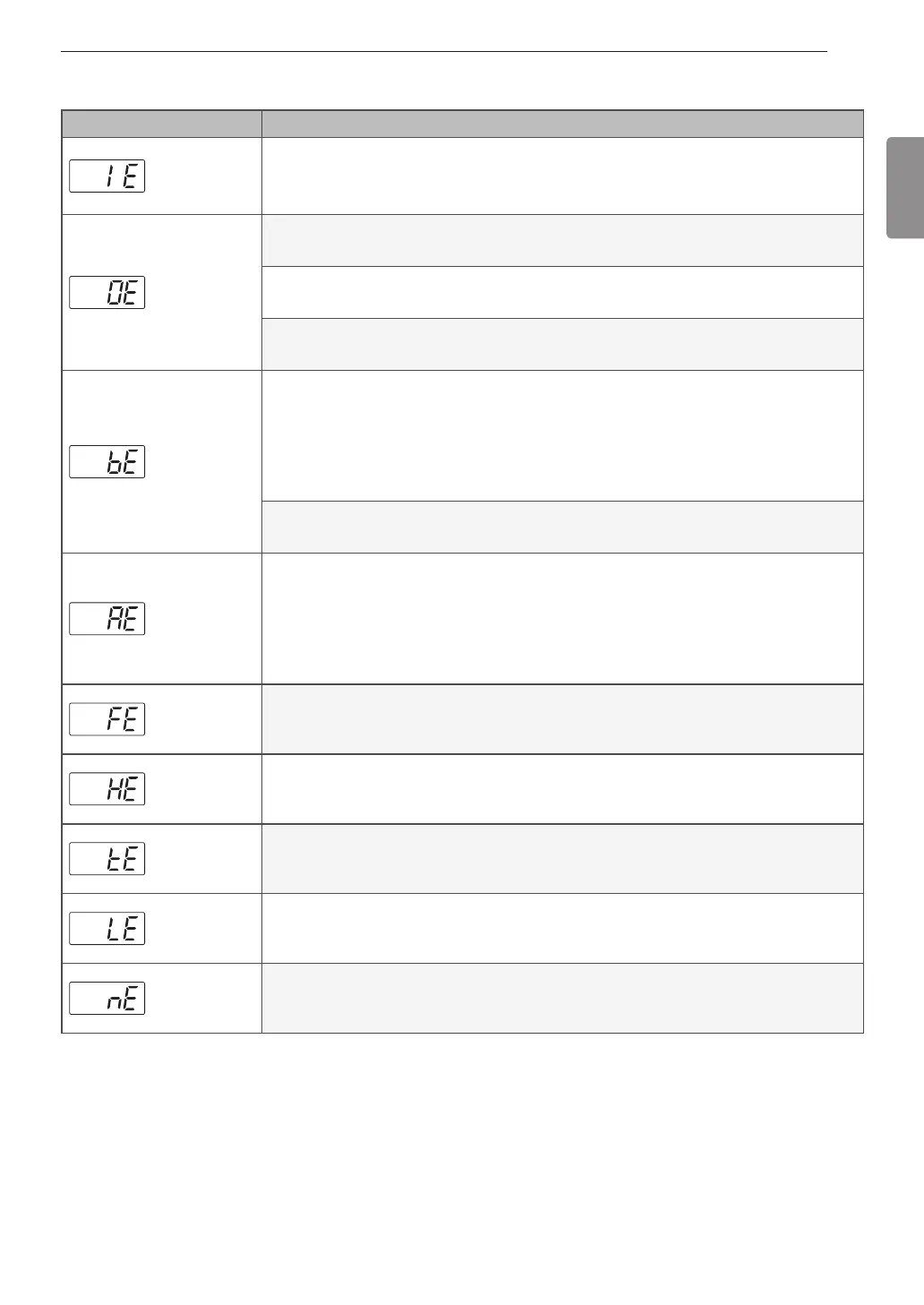Select the AE error code display icon
Screen dimensions: 924x1305
pos(107,619)
